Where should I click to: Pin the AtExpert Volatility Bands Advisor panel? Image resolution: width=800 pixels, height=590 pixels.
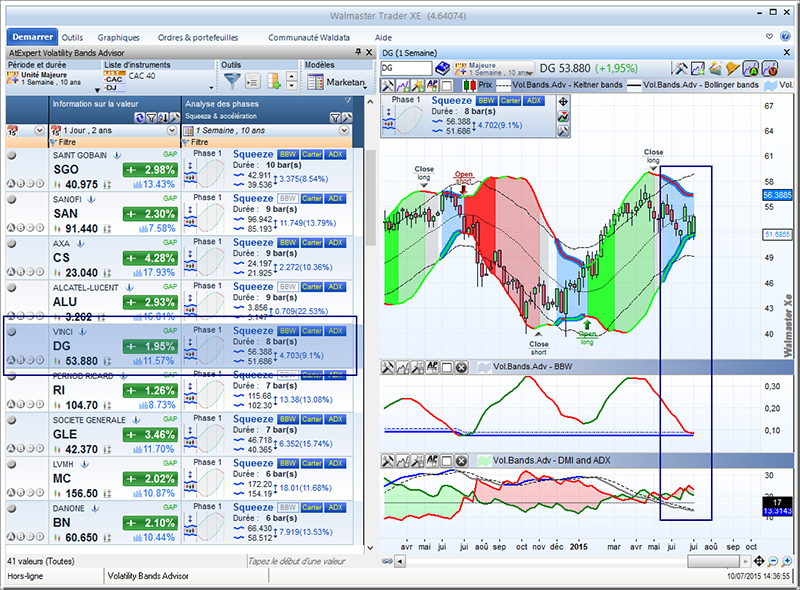pyautogui.click(x=358, y=52)
